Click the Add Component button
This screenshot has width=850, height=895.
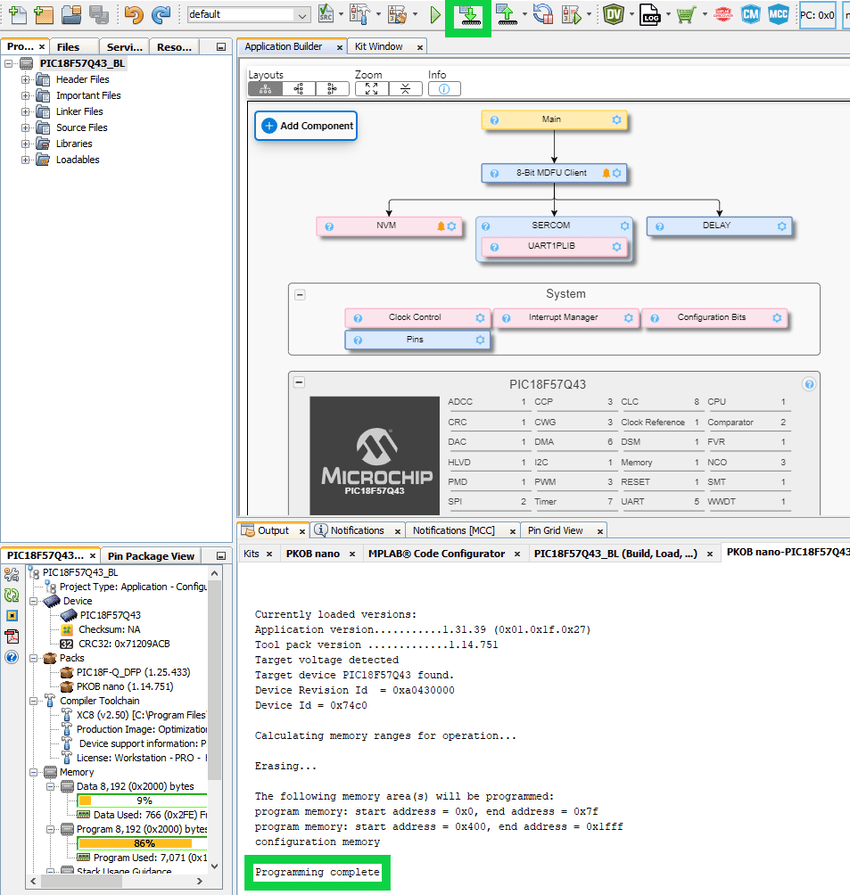306,126
